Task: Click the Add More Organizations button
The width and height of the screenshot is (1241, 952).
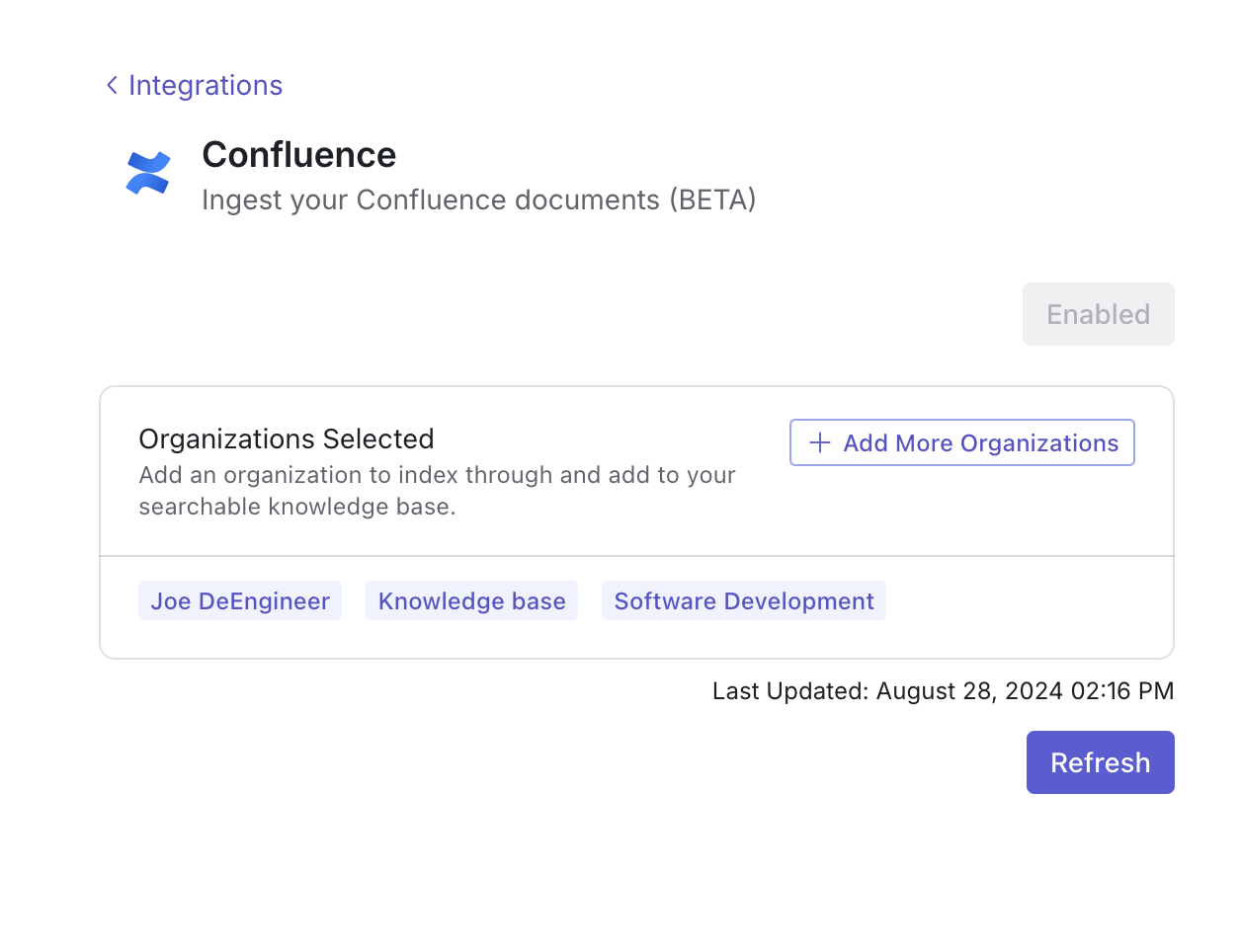Action: [961, 443]
